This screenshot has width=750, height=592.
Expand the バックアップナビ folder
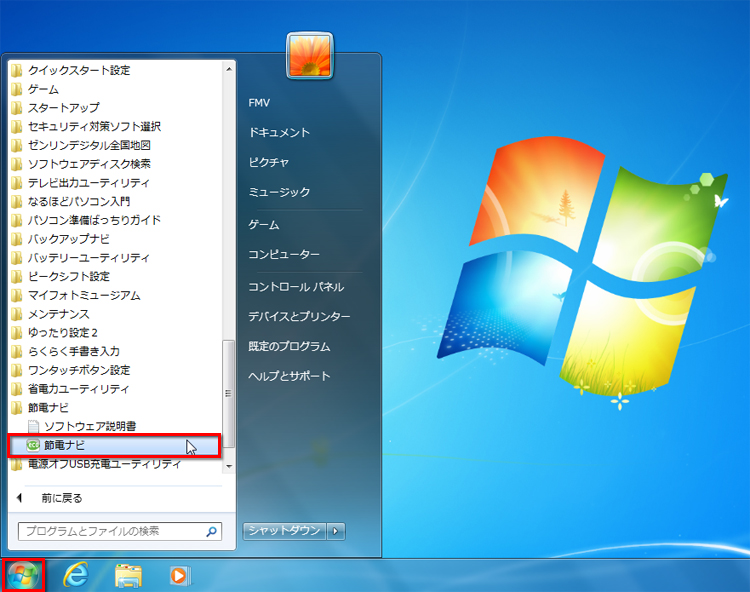coord(60,239)
